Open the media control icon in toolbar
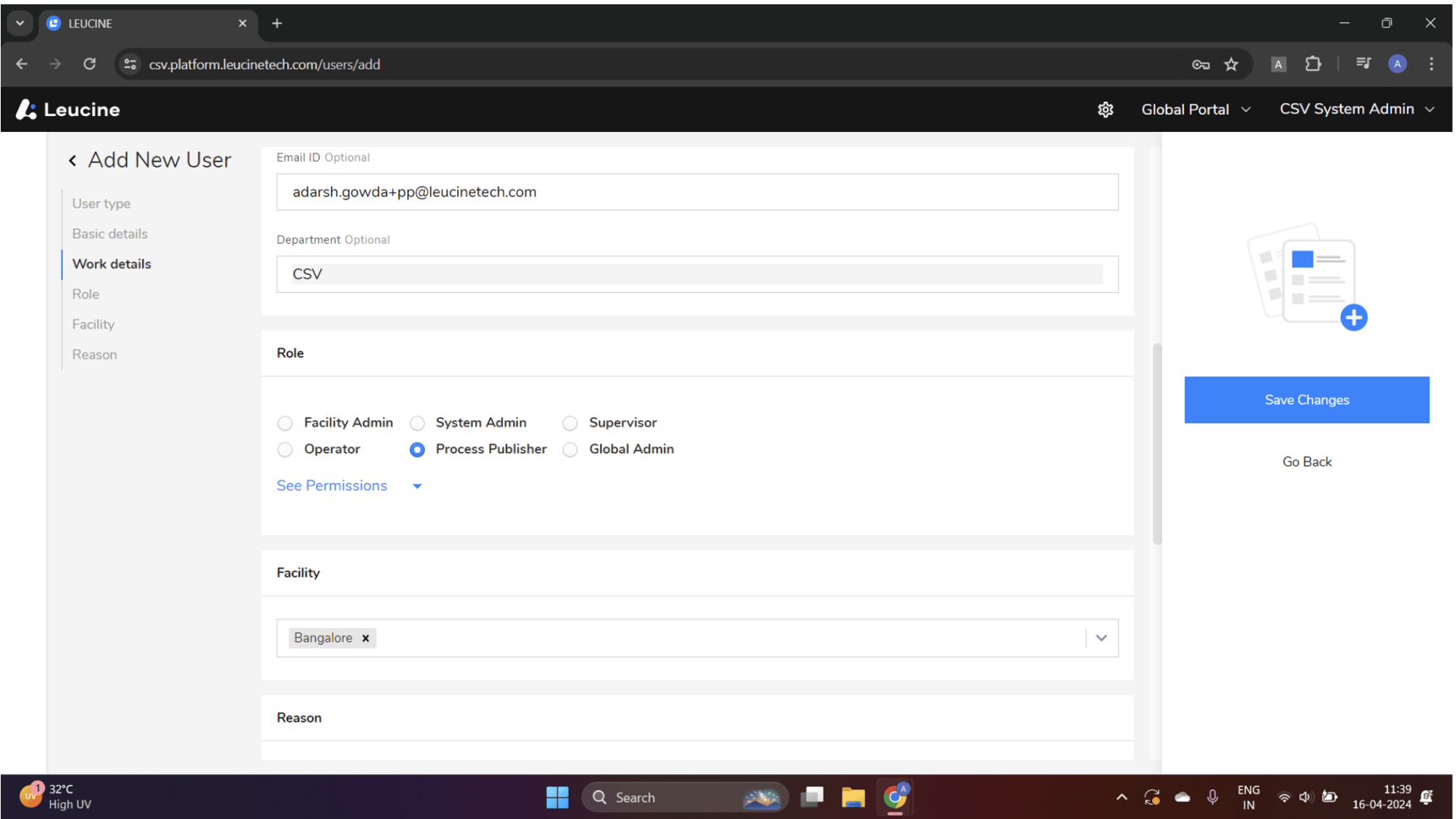 tap(1363, 64)
